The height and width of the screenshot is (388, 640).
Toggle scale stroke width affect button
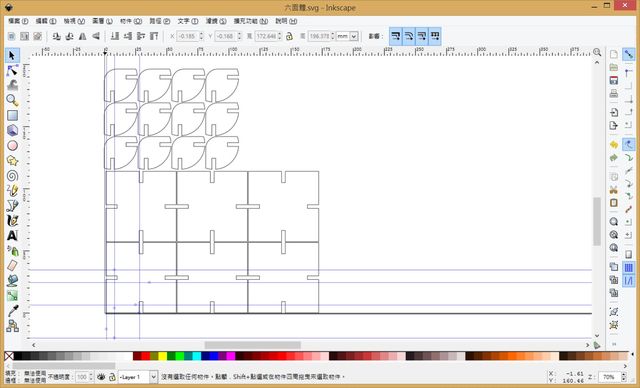click(x=396, y=36)
